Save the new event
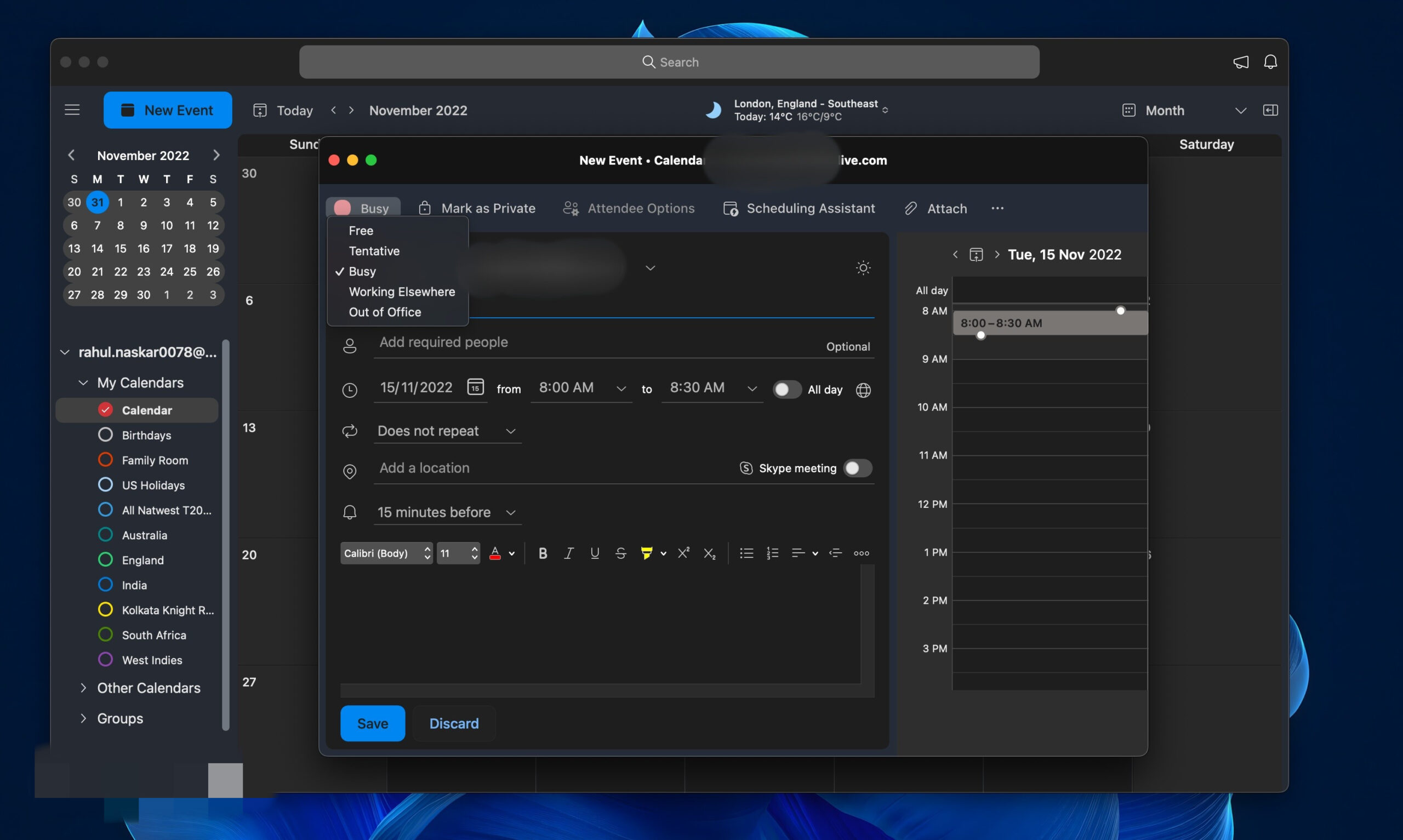This screenshot has height=840, width=1403. coord(372,723)
